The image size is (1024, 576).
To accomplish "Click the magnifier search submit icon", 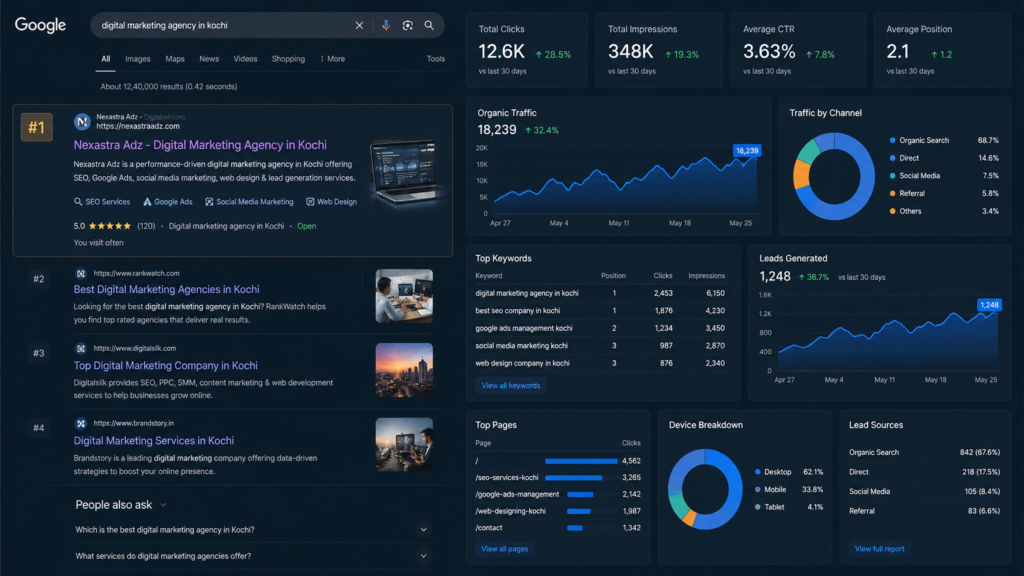I will 429,25.
